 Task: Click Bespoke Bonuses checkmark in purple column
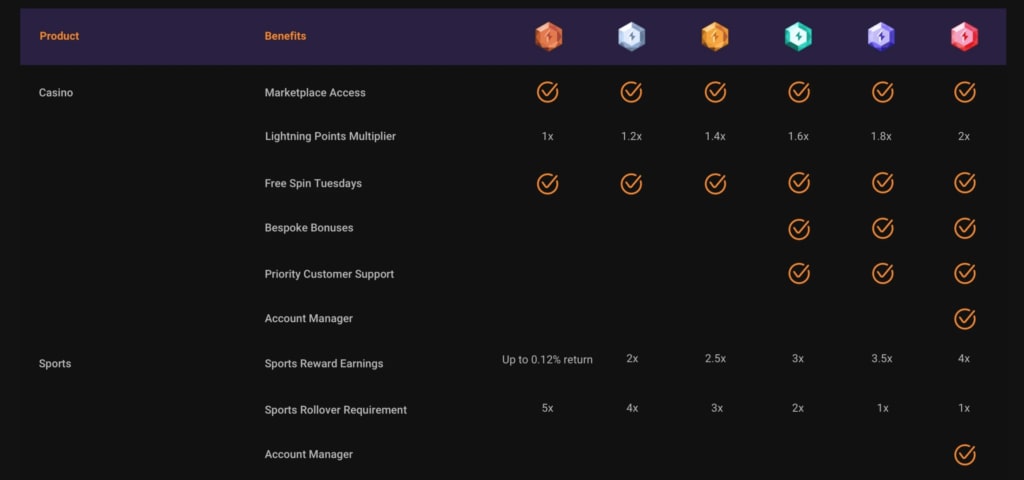tap(883, 229)
